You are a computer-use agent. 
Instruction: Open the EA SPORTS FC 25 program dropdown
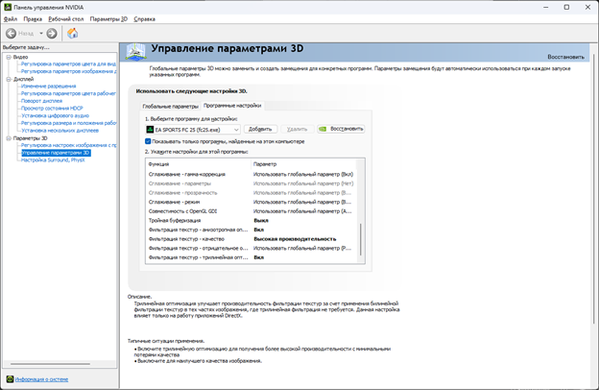tap(193, 130)
